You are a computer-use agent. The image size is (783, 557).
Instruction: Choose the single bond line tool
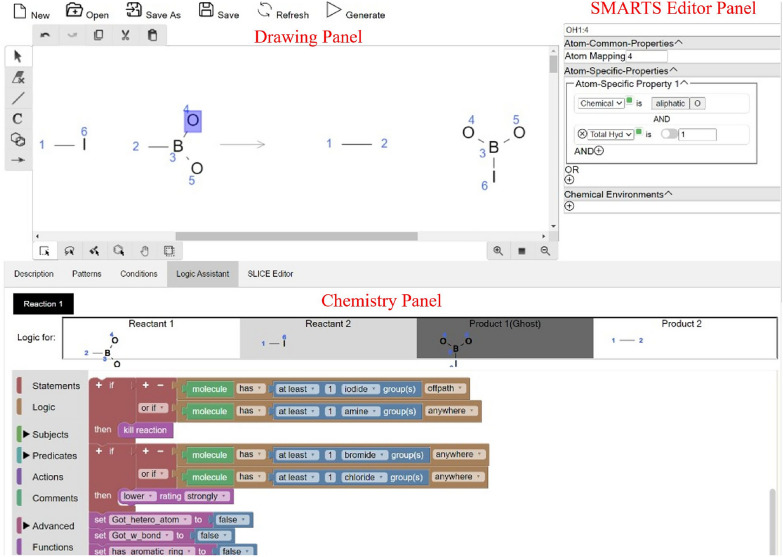(18, 98)
